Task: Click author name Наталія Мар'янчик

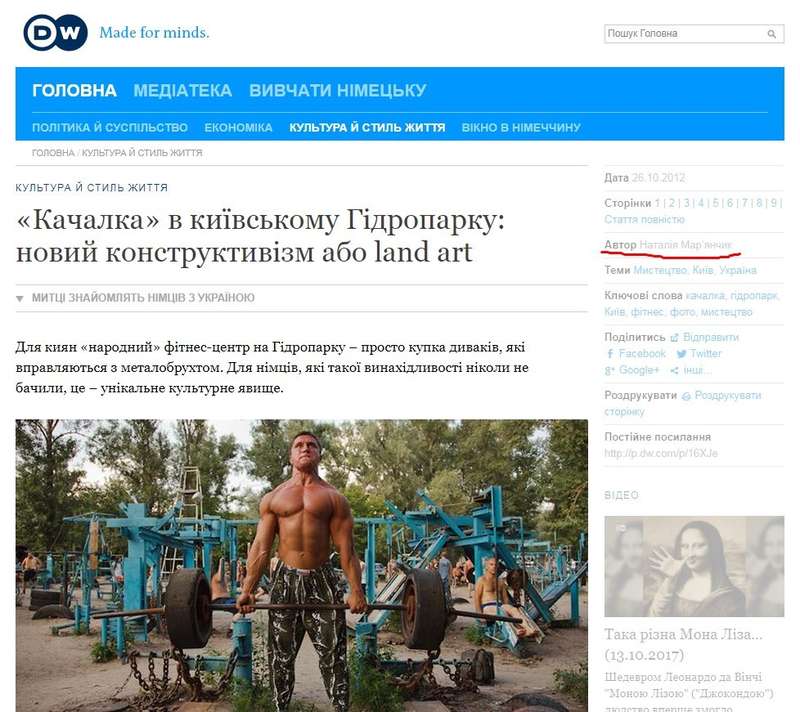Action: tap(685, 245)
